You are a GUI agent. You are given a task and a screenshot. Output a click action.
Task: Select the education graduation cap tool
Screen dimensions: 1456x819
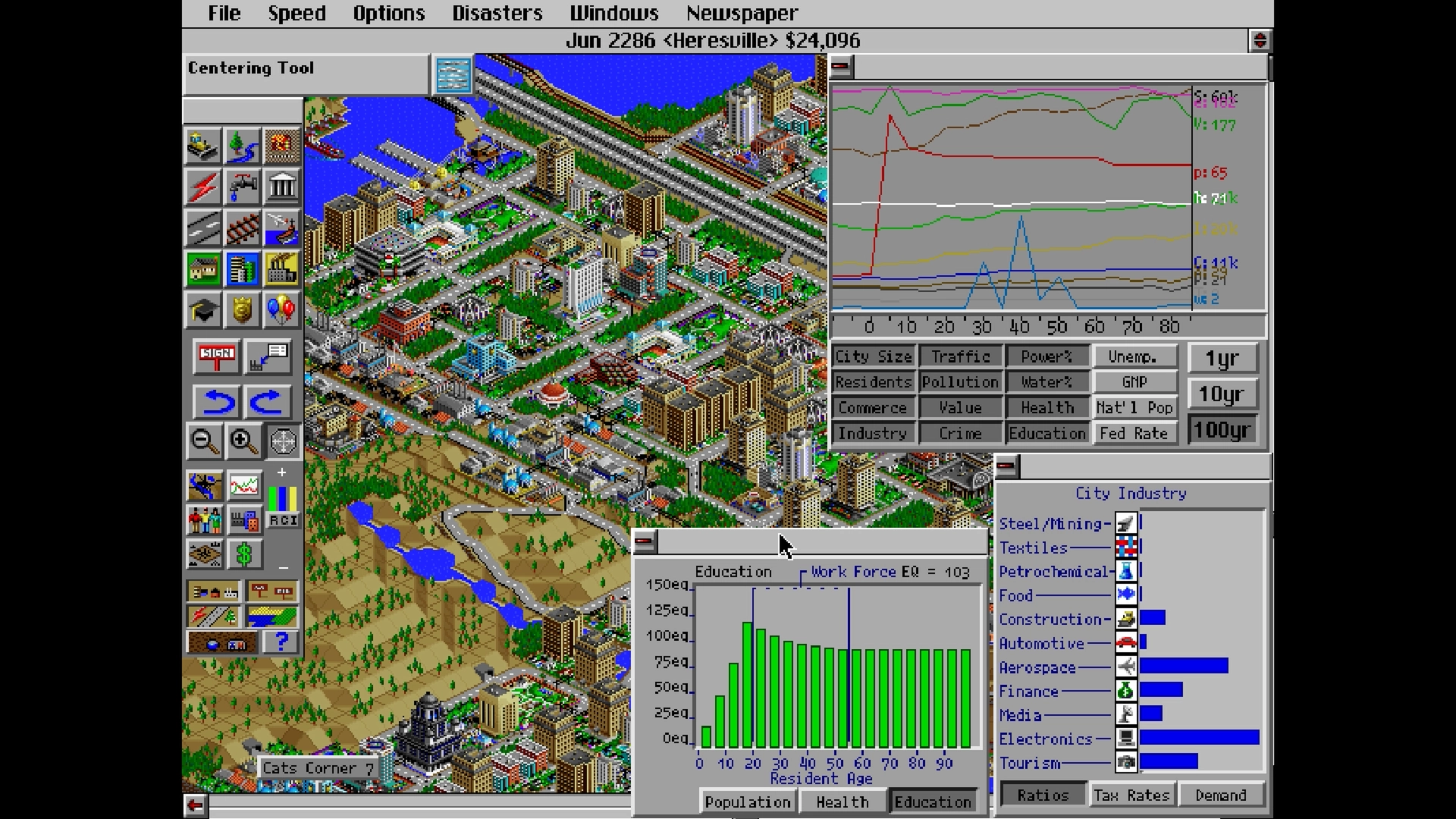click(202, 309)
